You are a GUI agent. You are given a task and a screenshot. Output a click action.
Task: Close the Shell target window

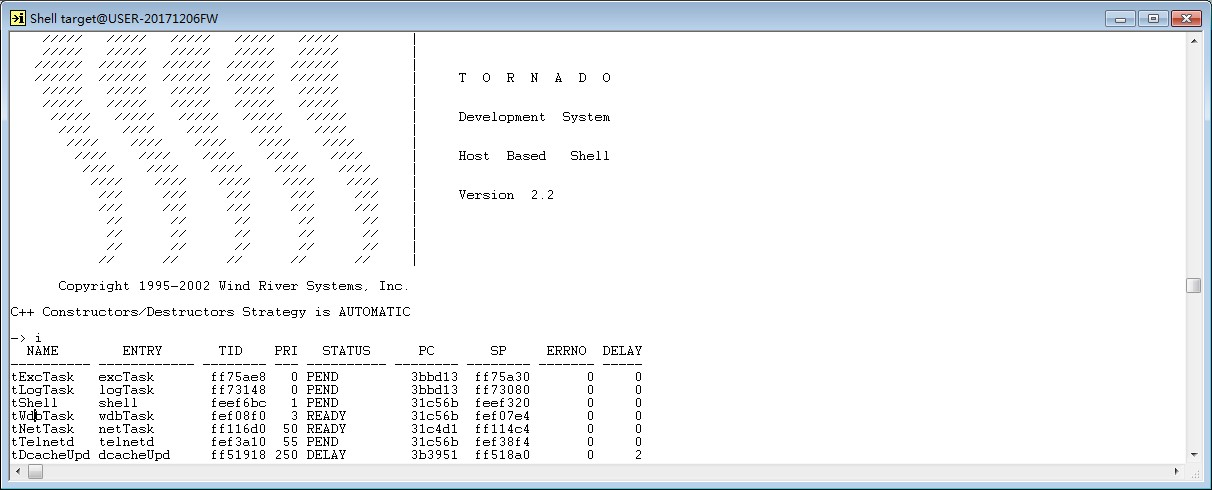pos(1185,18)
